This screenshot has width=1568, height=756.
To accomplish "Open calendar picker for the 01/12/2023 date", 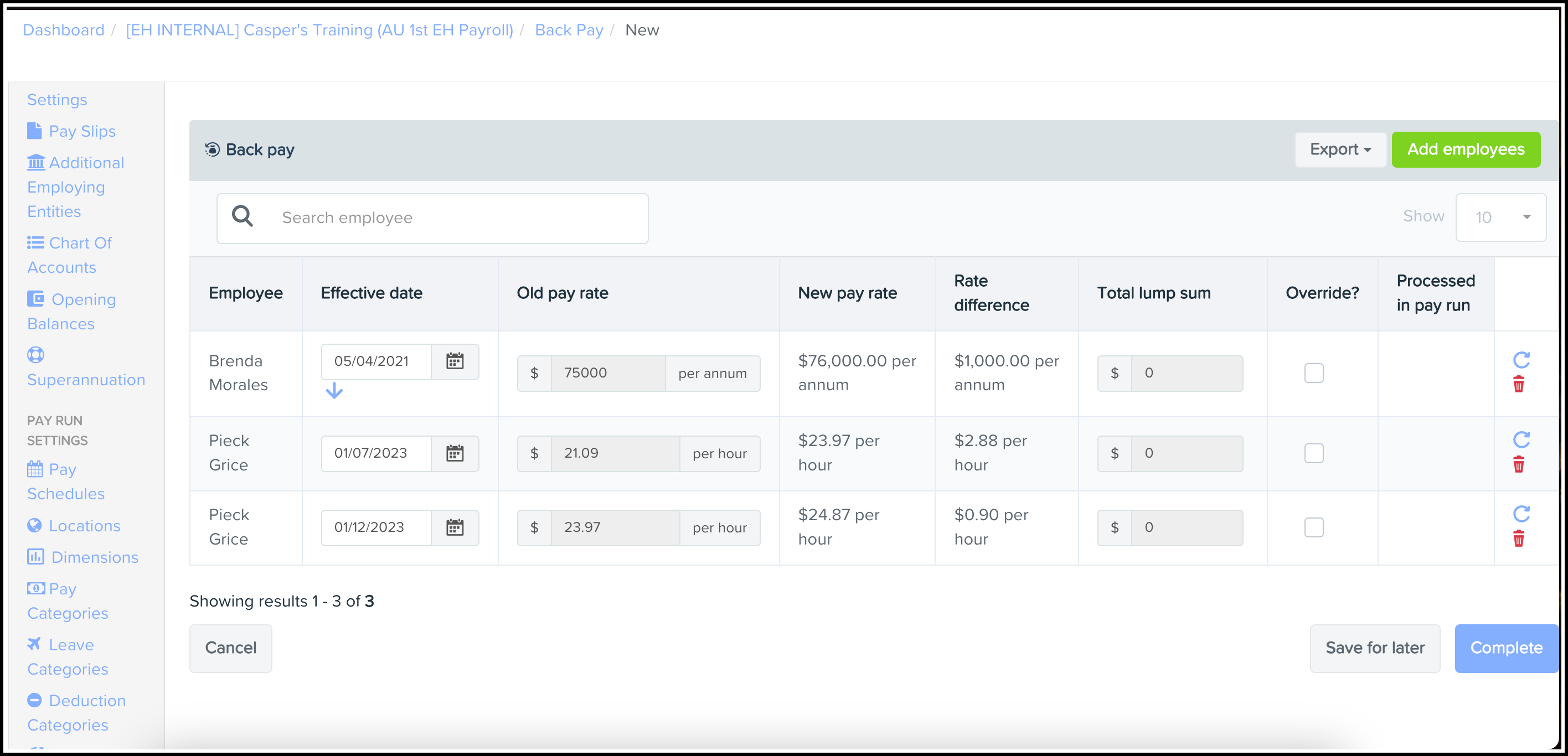I will click(x=454, y=527).
